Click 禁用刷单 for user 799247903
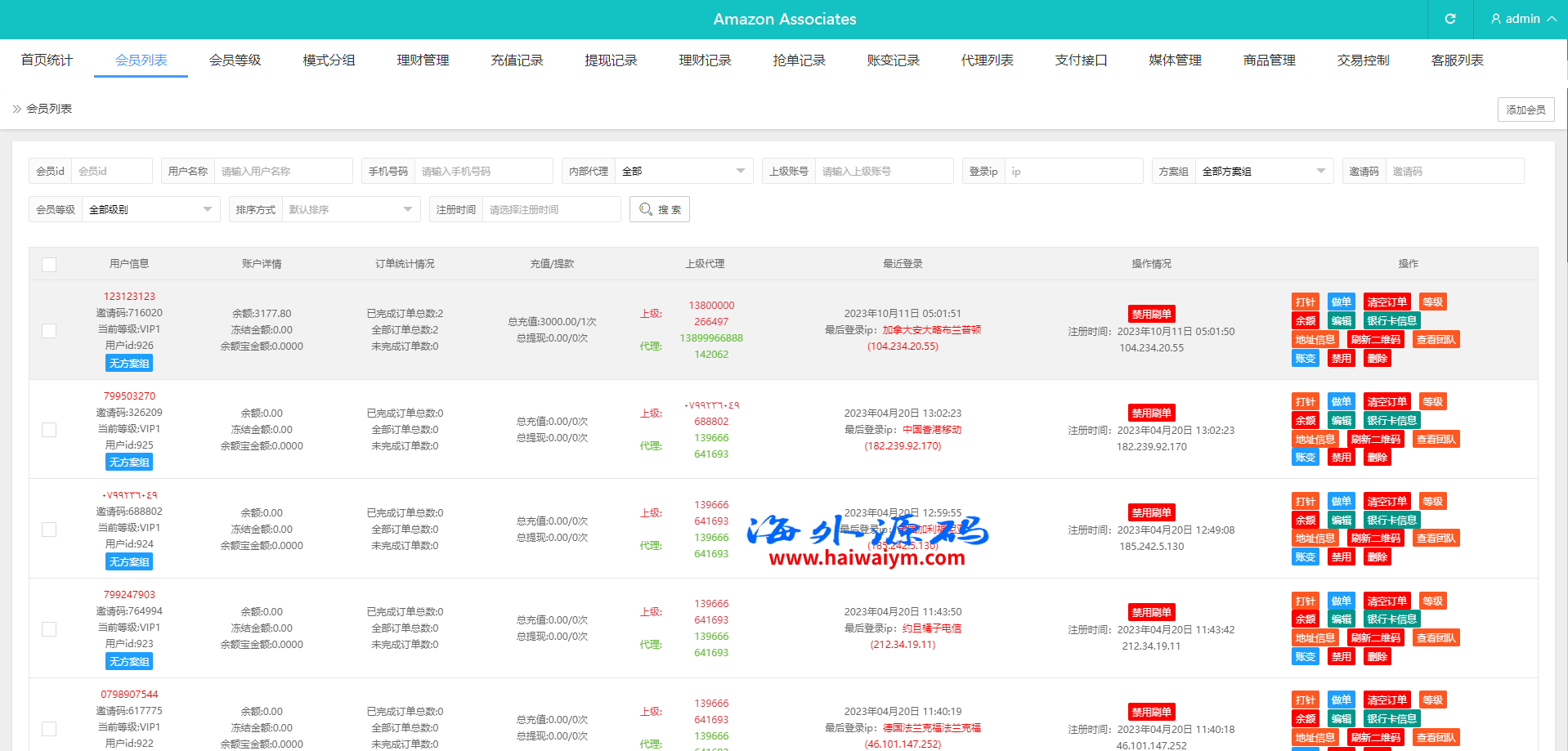The height and width of the screenshot is (751, 1568). [1151, 612]
